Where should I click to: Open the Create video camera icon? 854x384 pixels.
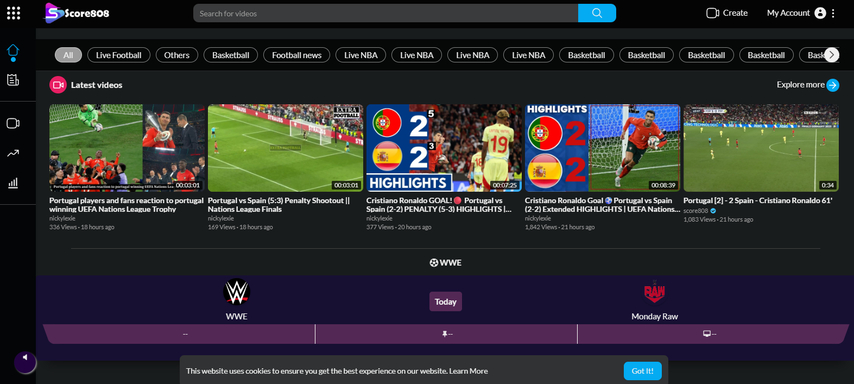click(712, 13)
